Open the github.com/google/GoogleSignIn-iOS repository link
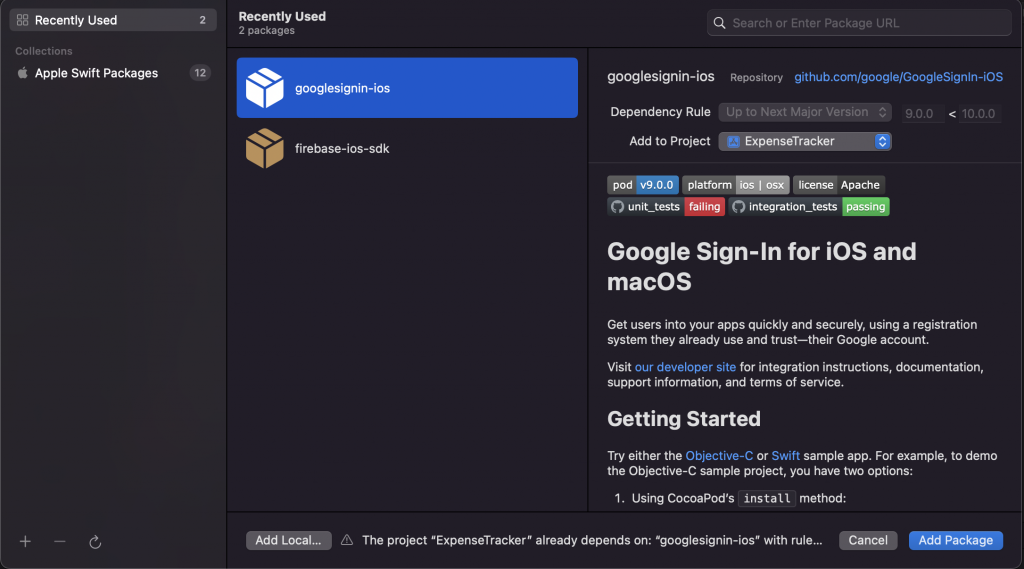 [898, 77]
